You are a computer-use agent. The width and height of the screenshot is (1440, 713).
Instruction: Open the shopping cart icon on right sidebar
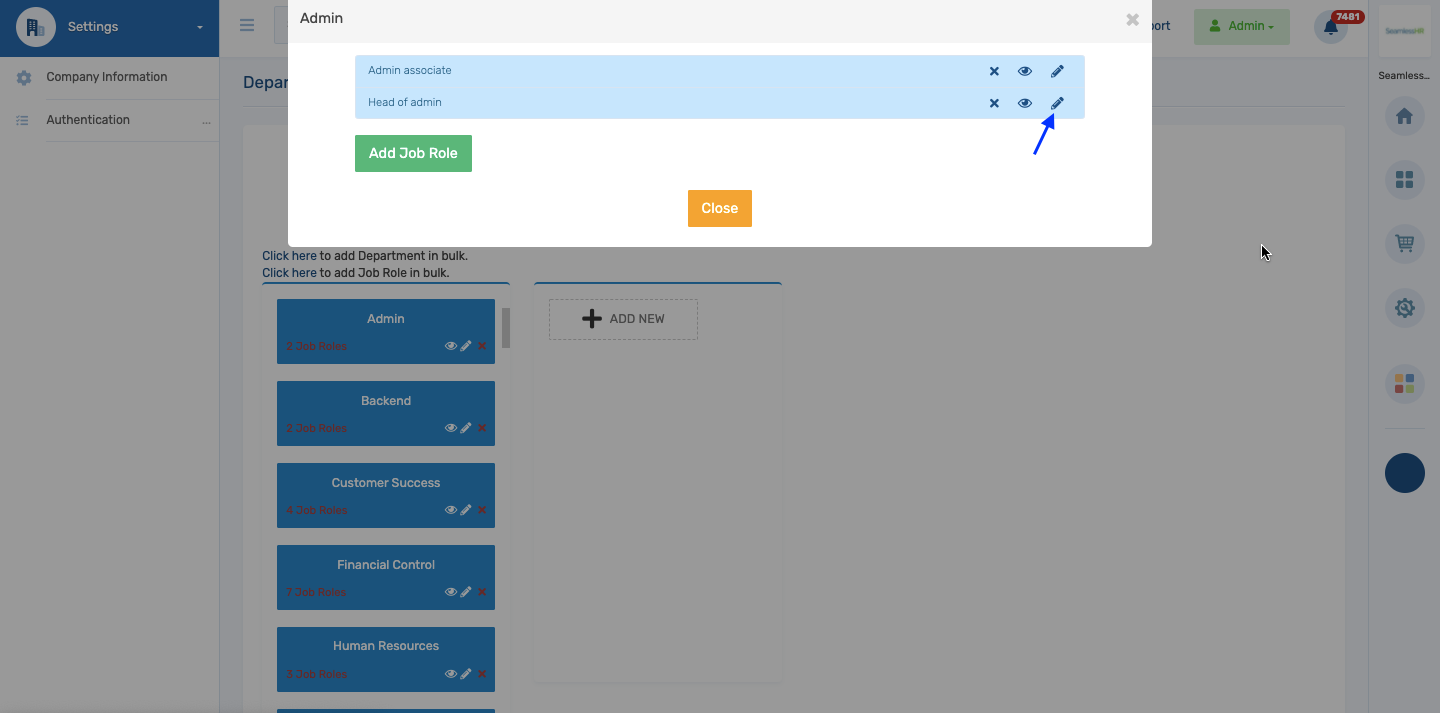(1404, 243)
